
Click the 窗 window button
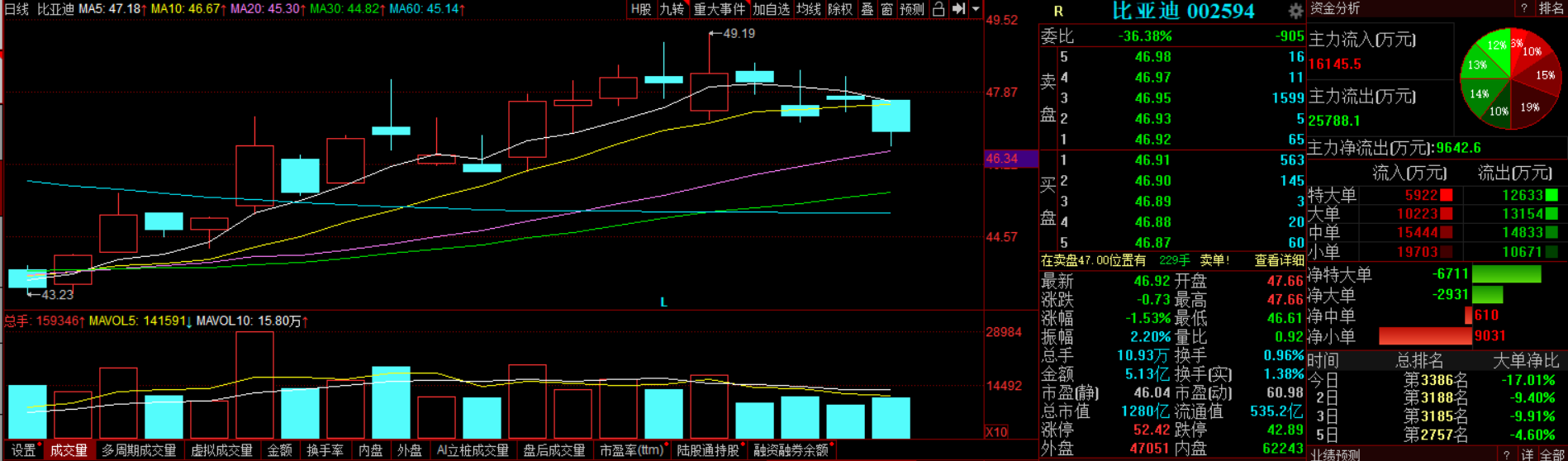[886, 9]
